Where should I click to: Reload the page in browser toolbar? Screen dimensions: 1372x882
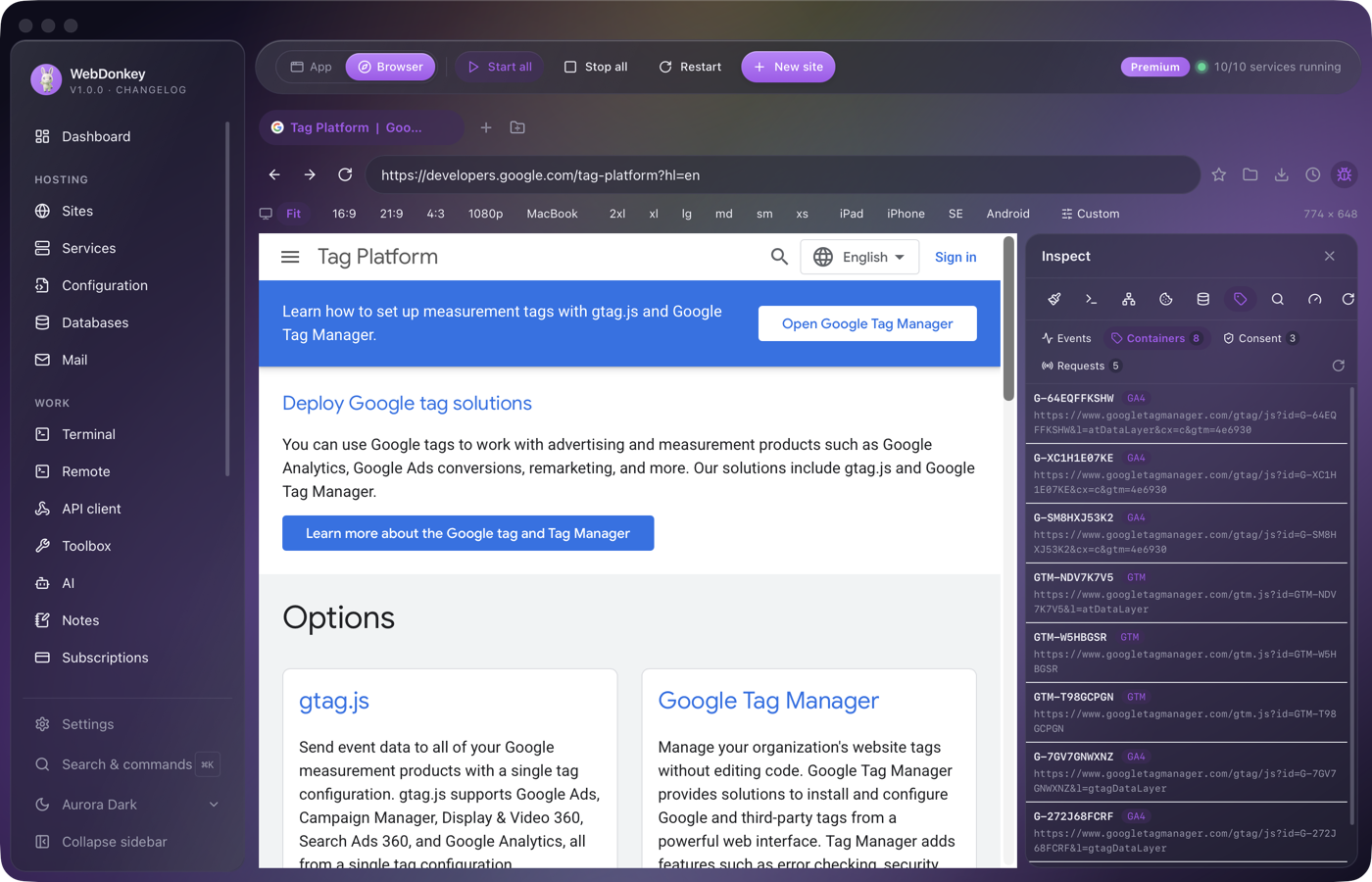coord(345,174)
